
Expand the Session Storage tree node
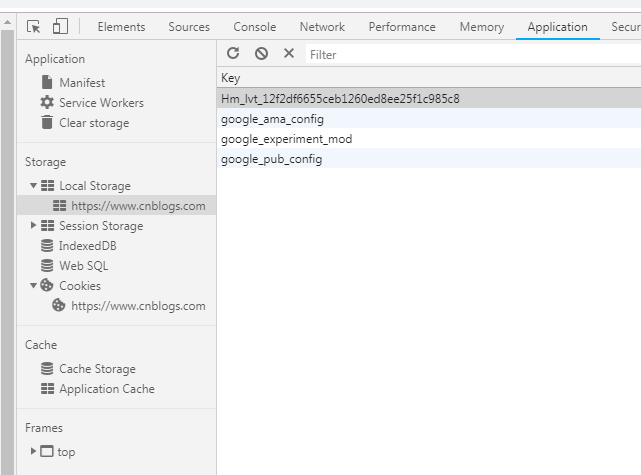tap(34, 226)
